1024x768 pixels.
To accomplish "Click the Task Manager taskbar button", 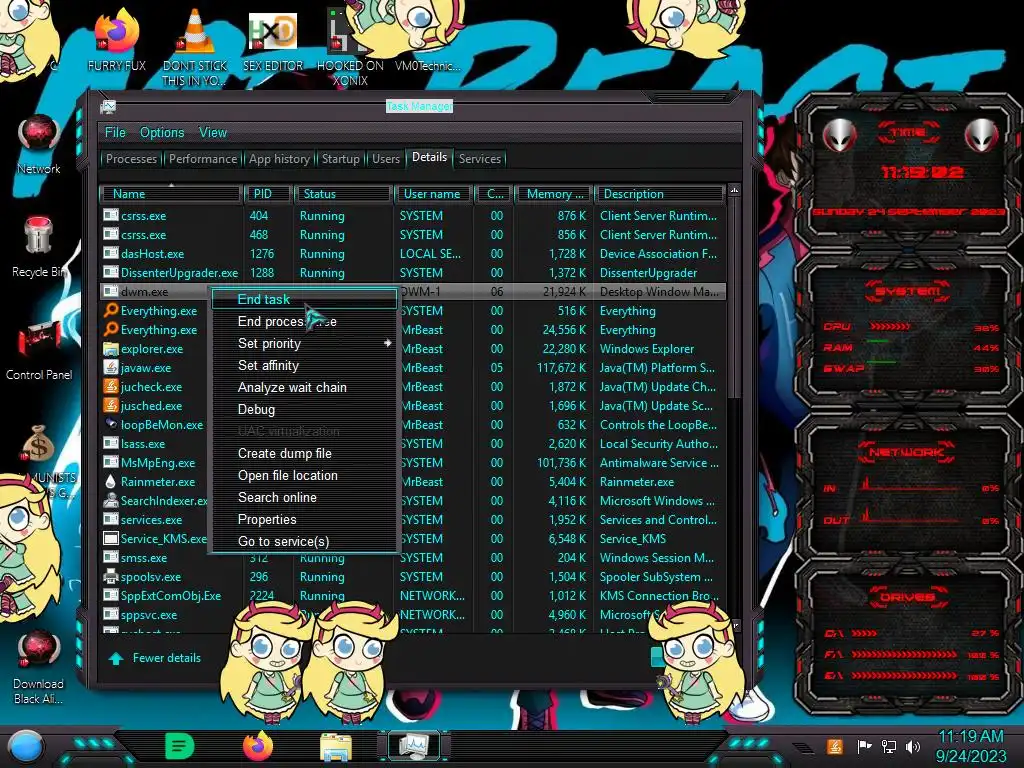I will tap(414, 746).
